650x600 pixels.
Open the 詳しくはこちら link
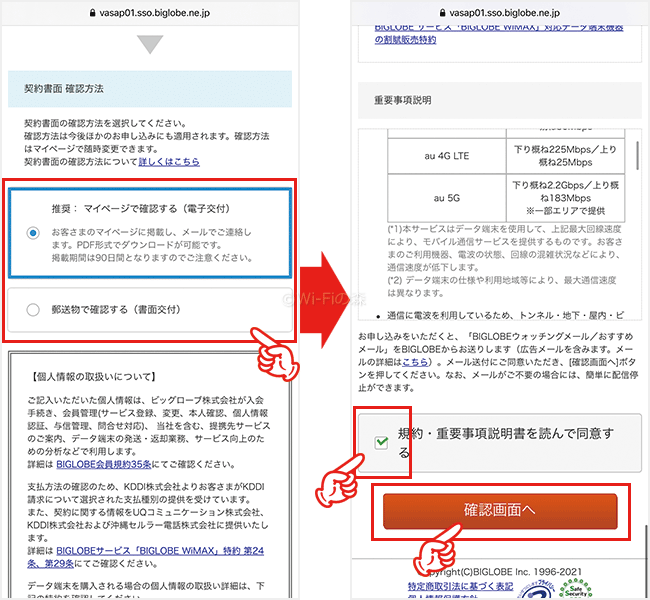169,162
